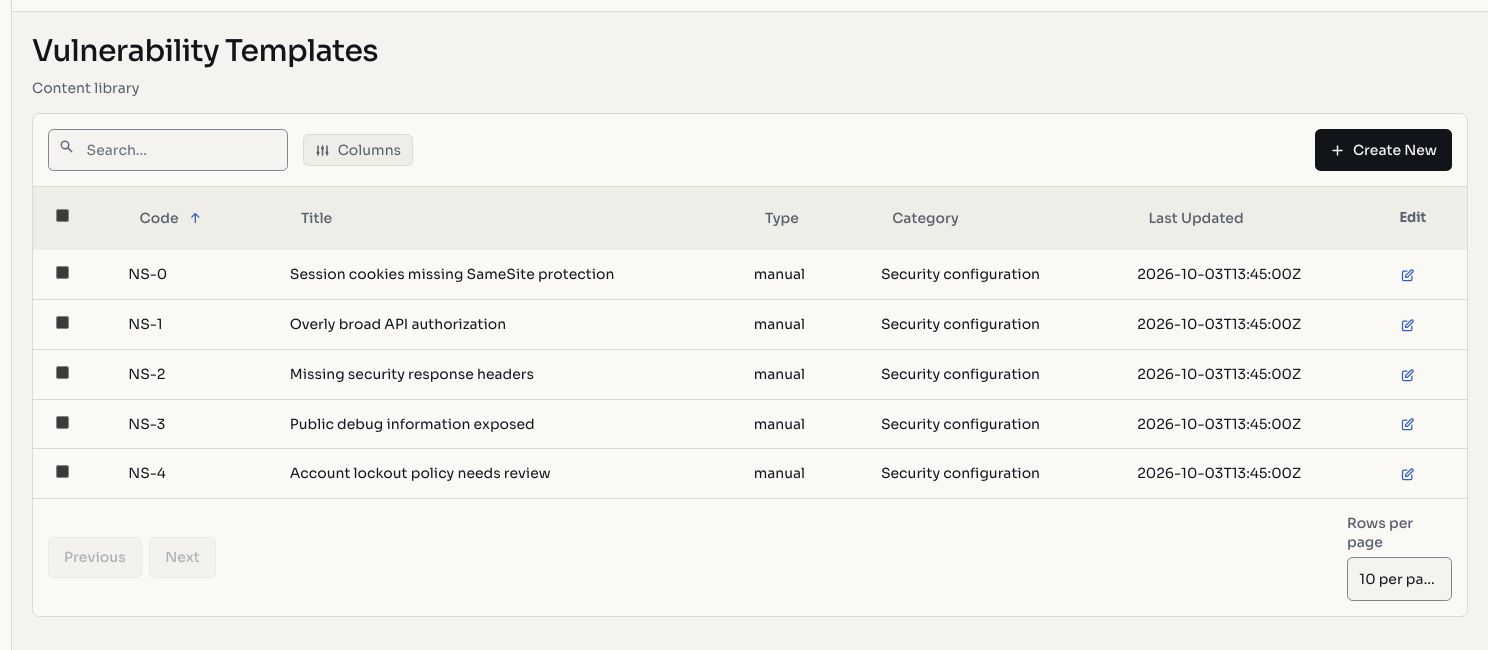Select "Missing security response headers" title

tap(412, 374)
